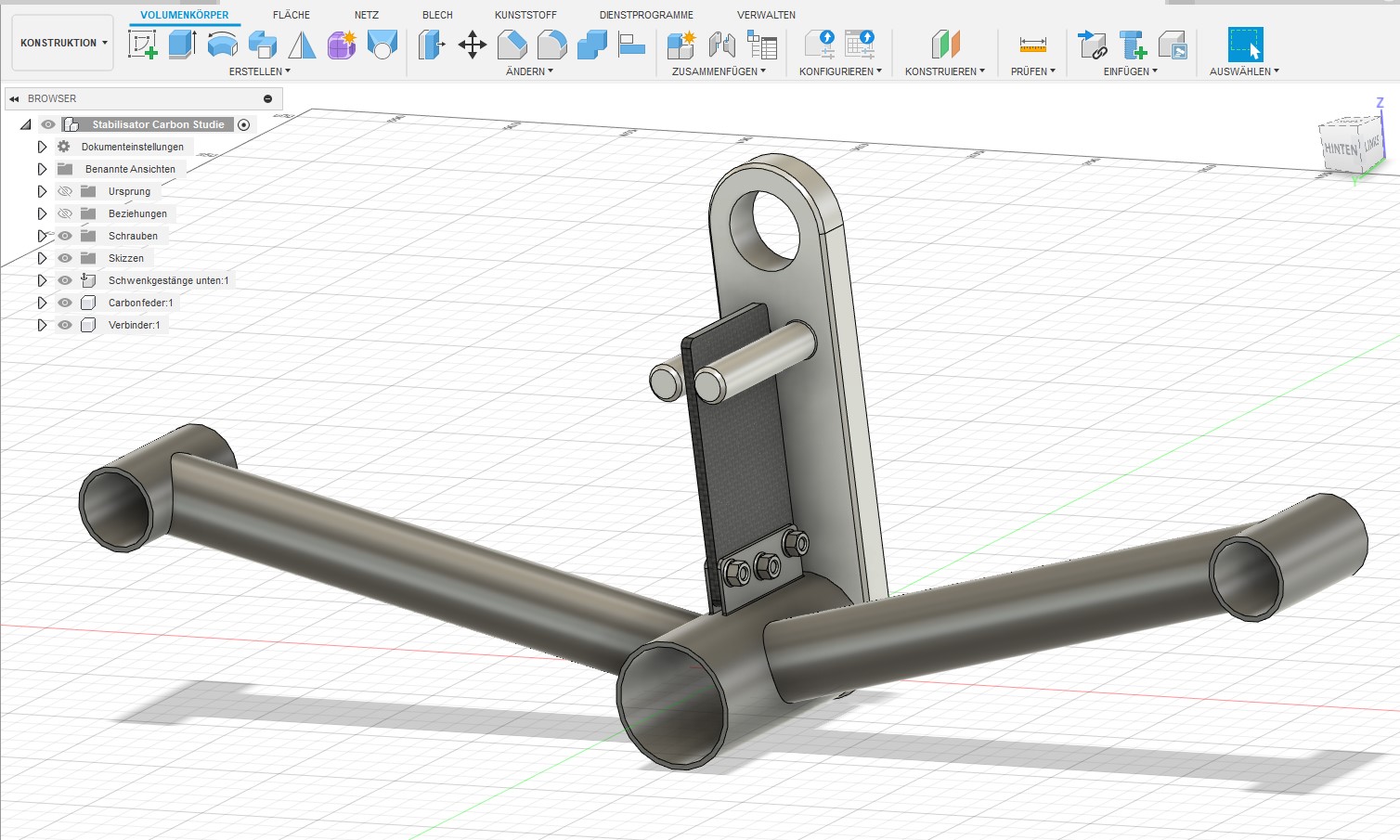Select the Create Sketch tool icon

click(142, 44)
